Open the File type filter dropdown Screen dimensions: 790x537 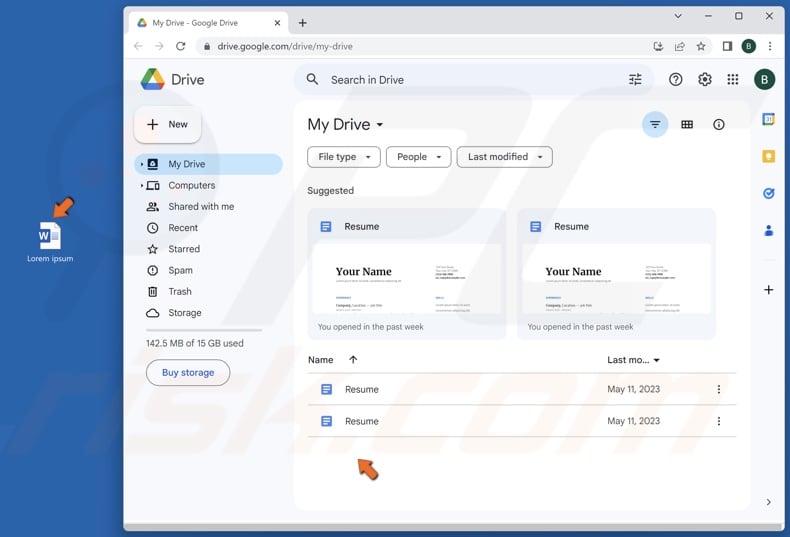click(x=344, y=157)
